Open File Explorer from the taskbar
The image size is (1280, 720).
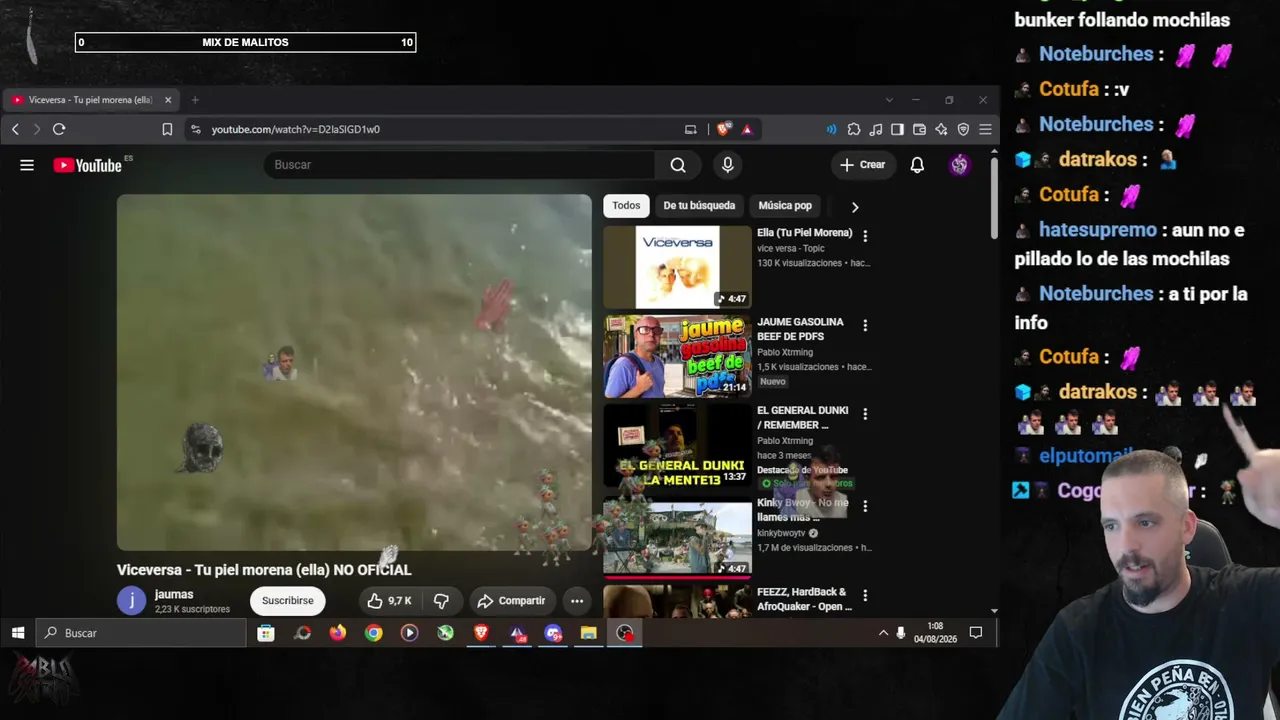click(589, 633)
